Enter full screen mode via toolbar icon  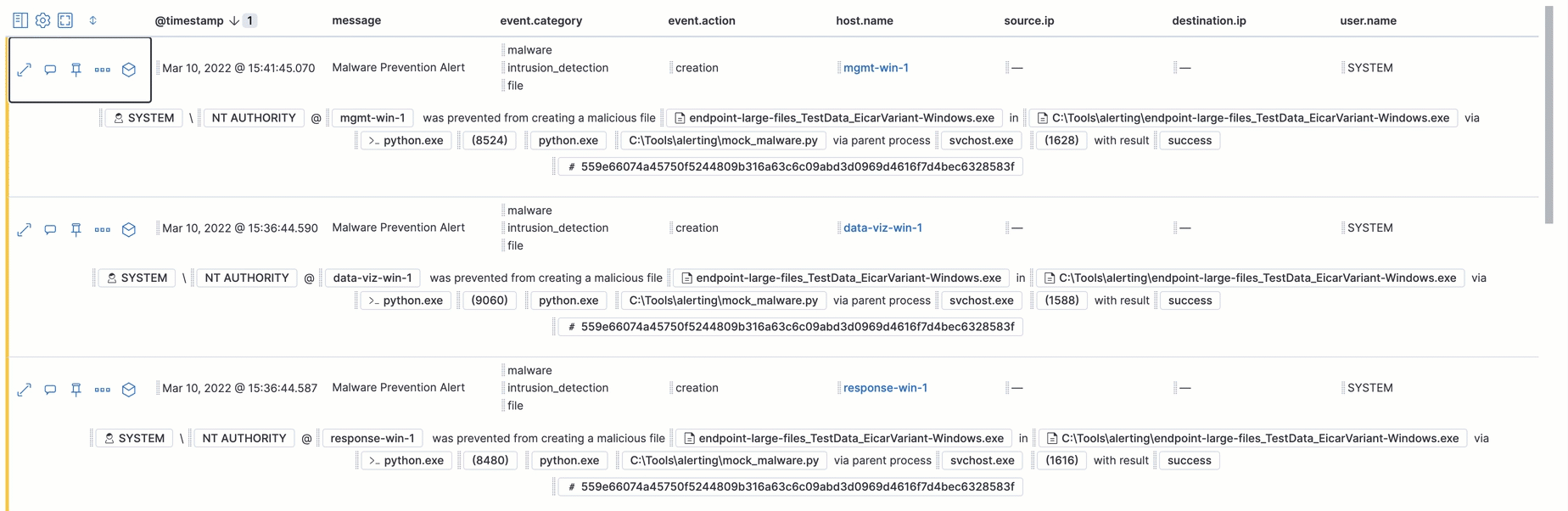tap(65, 20)
